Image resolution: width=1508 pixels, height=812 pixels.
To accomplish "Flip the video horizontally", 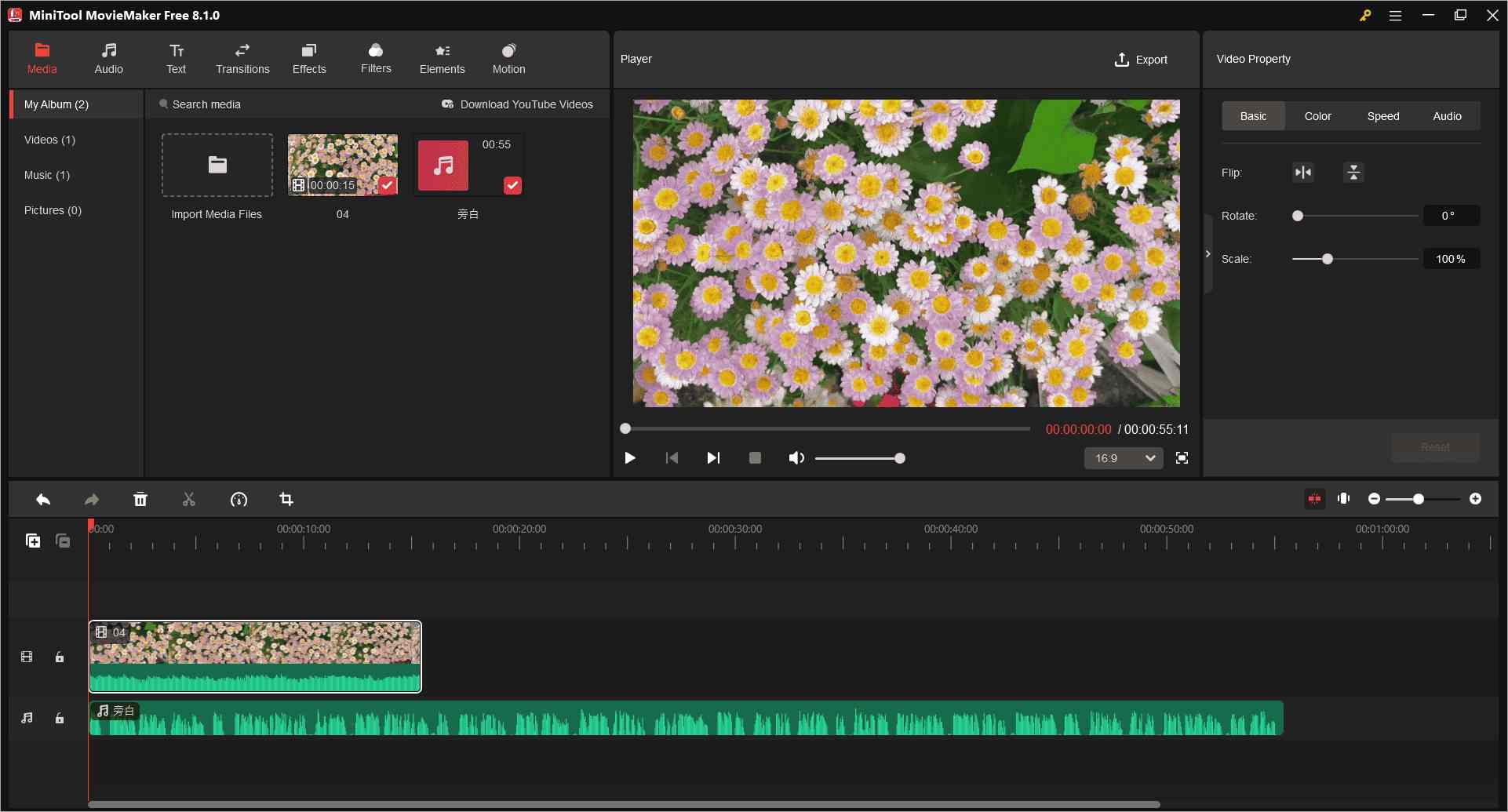I will pyautogui.click(x=1303, y=173).
